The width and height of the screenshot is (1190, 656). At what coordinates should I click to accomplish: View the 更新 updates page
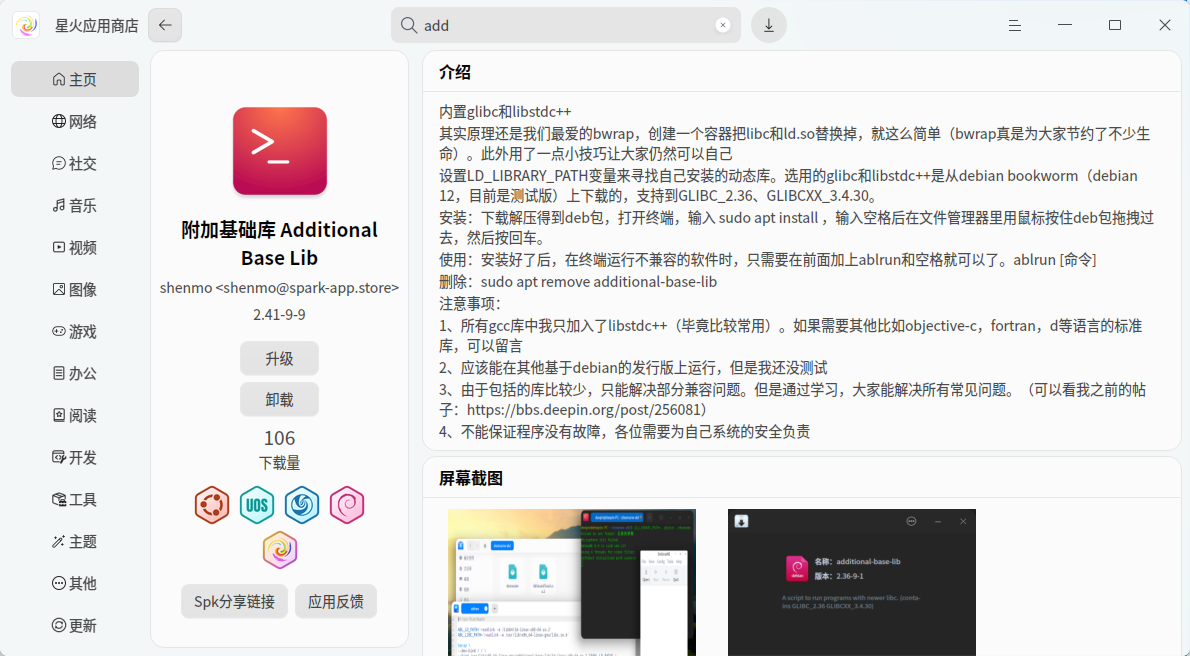click(x=75, y=626)
